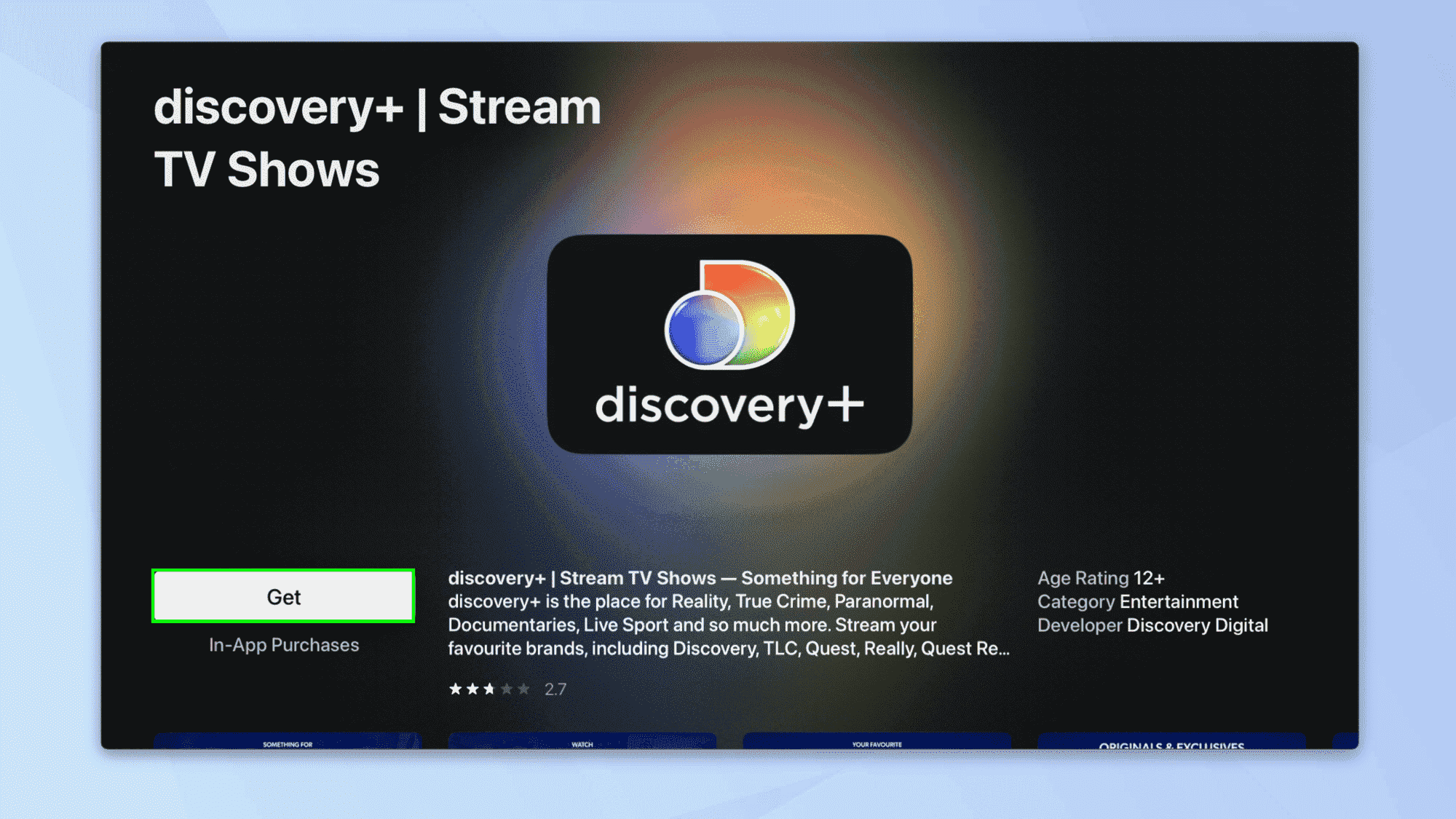Open the star rating 2.7 reviews
The image size is (1456, 819).
tap(507, 689)
